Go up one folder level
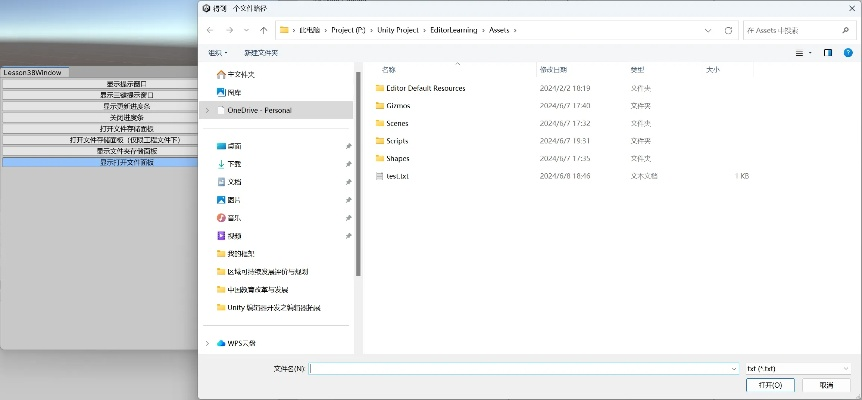862x400 pixels. coord(263,30)
